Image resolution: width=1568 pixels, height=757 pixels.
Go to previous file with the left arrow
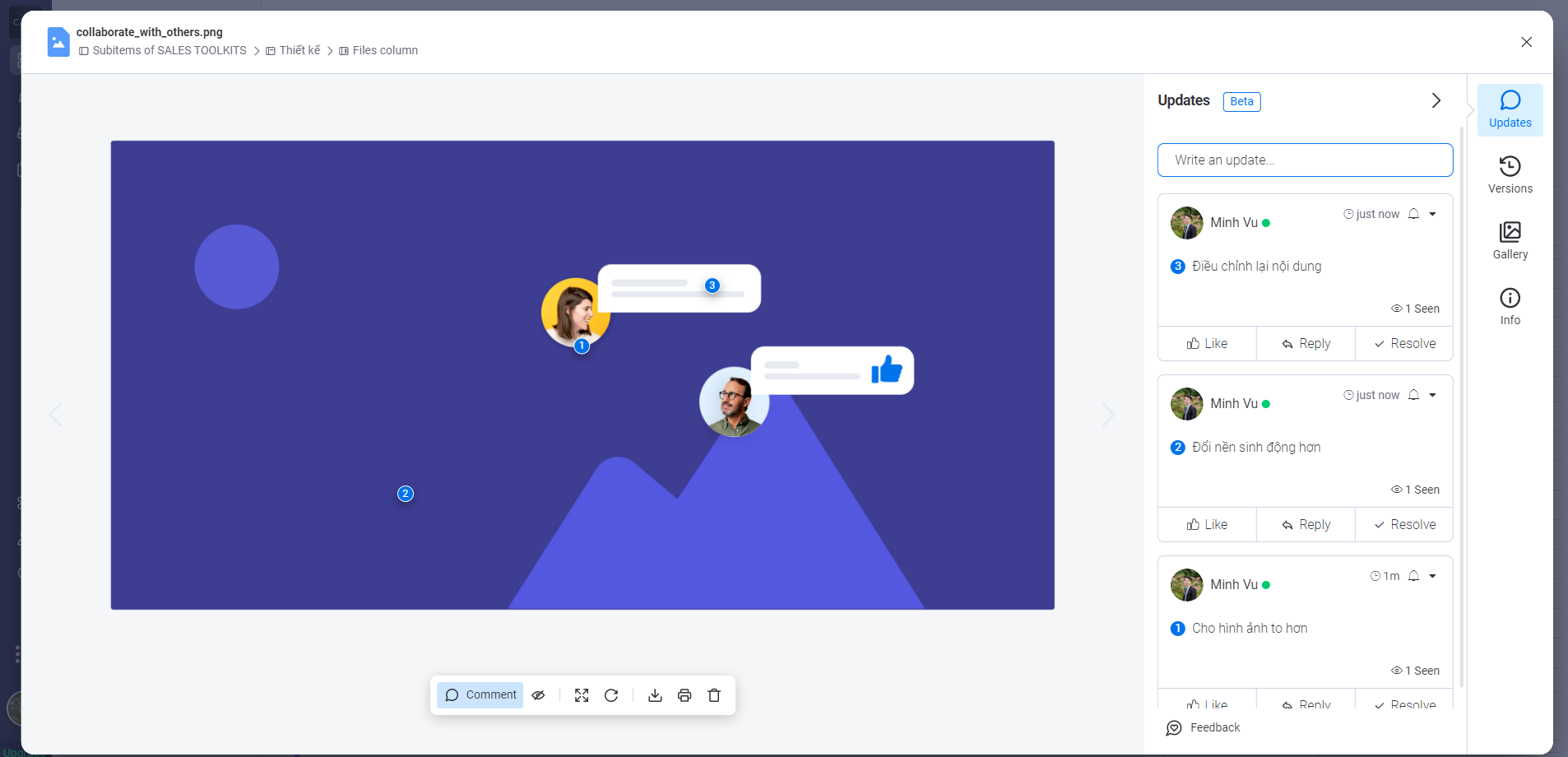coord(55,415)
